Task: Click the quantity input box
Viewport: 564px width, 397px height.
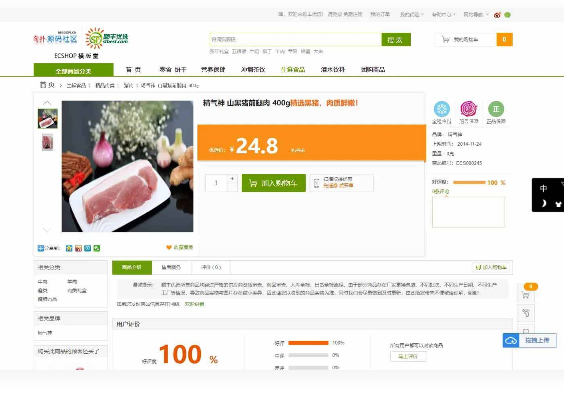Action: 216,183
